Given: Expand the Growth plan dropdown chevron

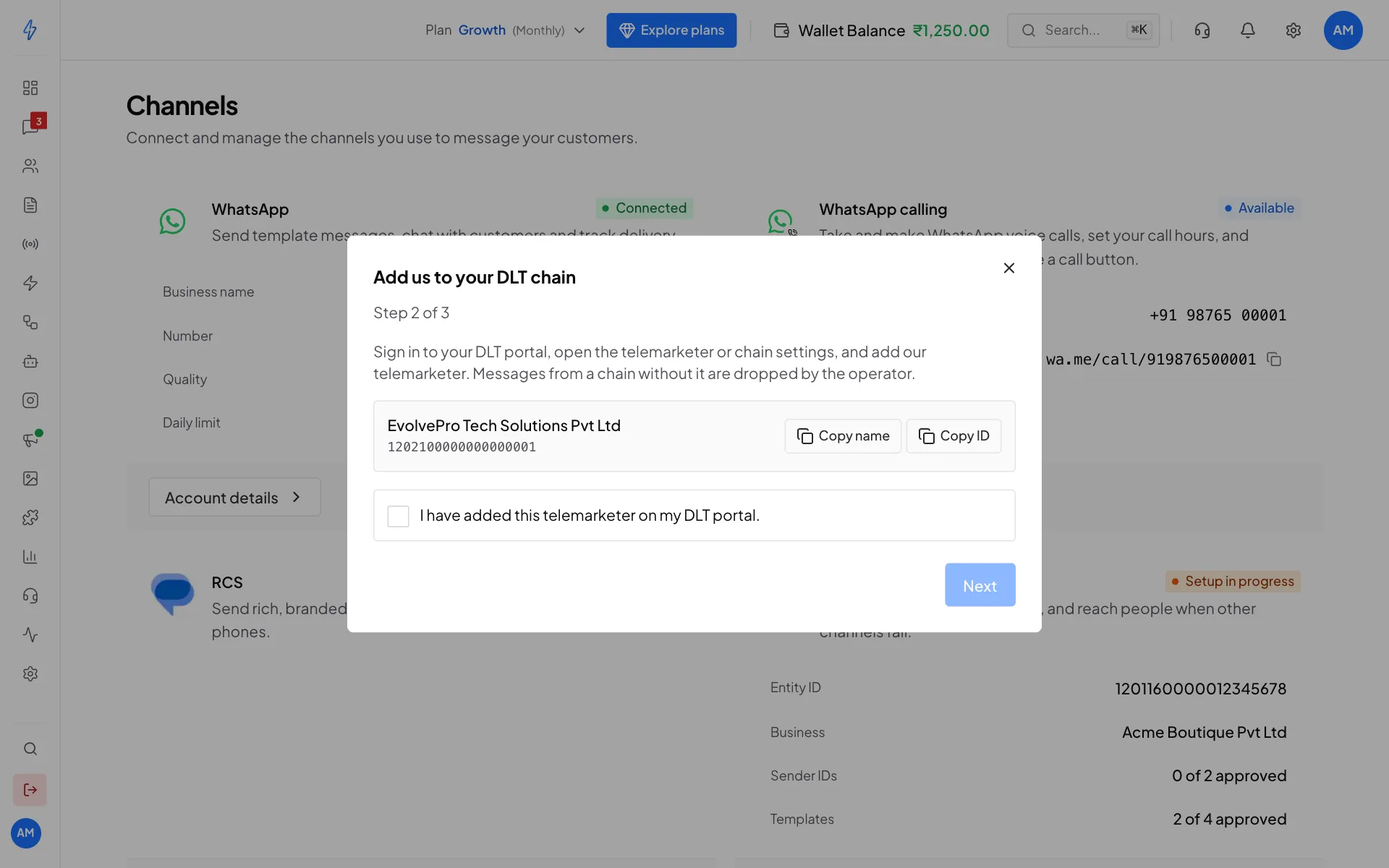Looking at the screenshot, I should pyautogui.click(x=579, y=30).
